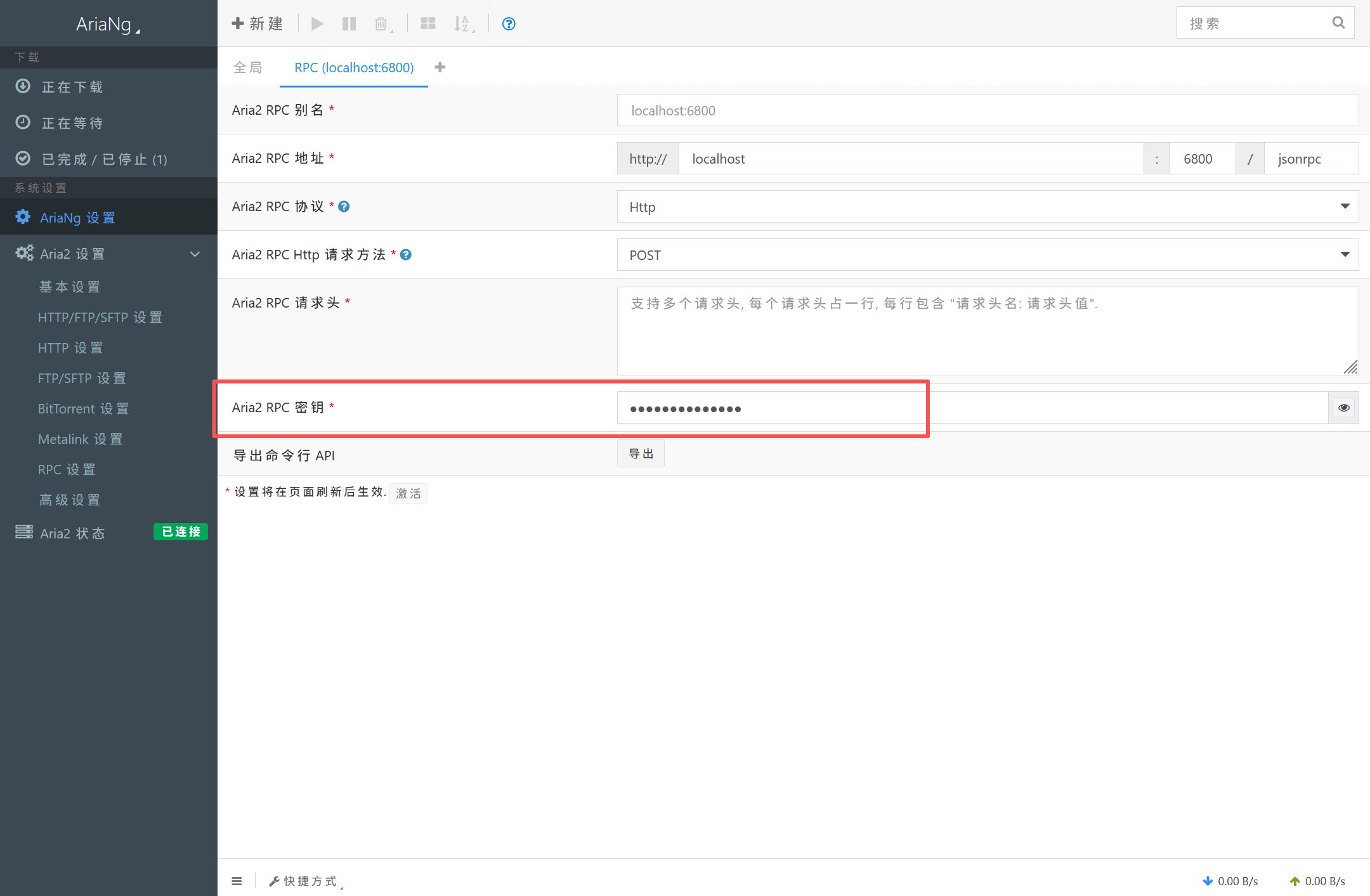The height and width of the screenshot is (896, 1370).
Task: Click the 快捷方式 wrench icon in status bar
Action: point(274,880)
